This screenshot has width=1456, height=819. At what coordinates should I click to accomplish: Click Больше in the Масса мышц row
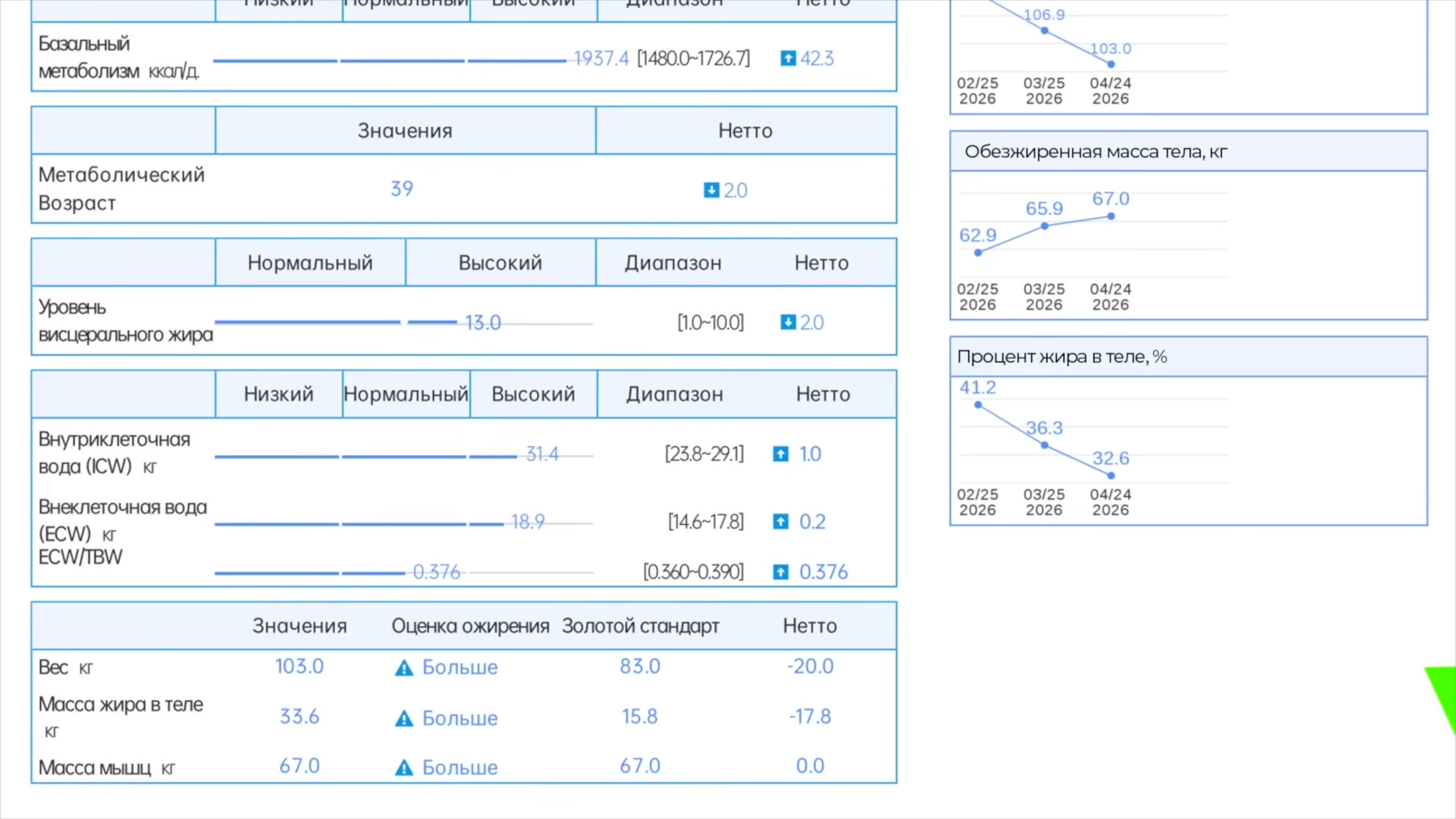(x=460, y=767)
